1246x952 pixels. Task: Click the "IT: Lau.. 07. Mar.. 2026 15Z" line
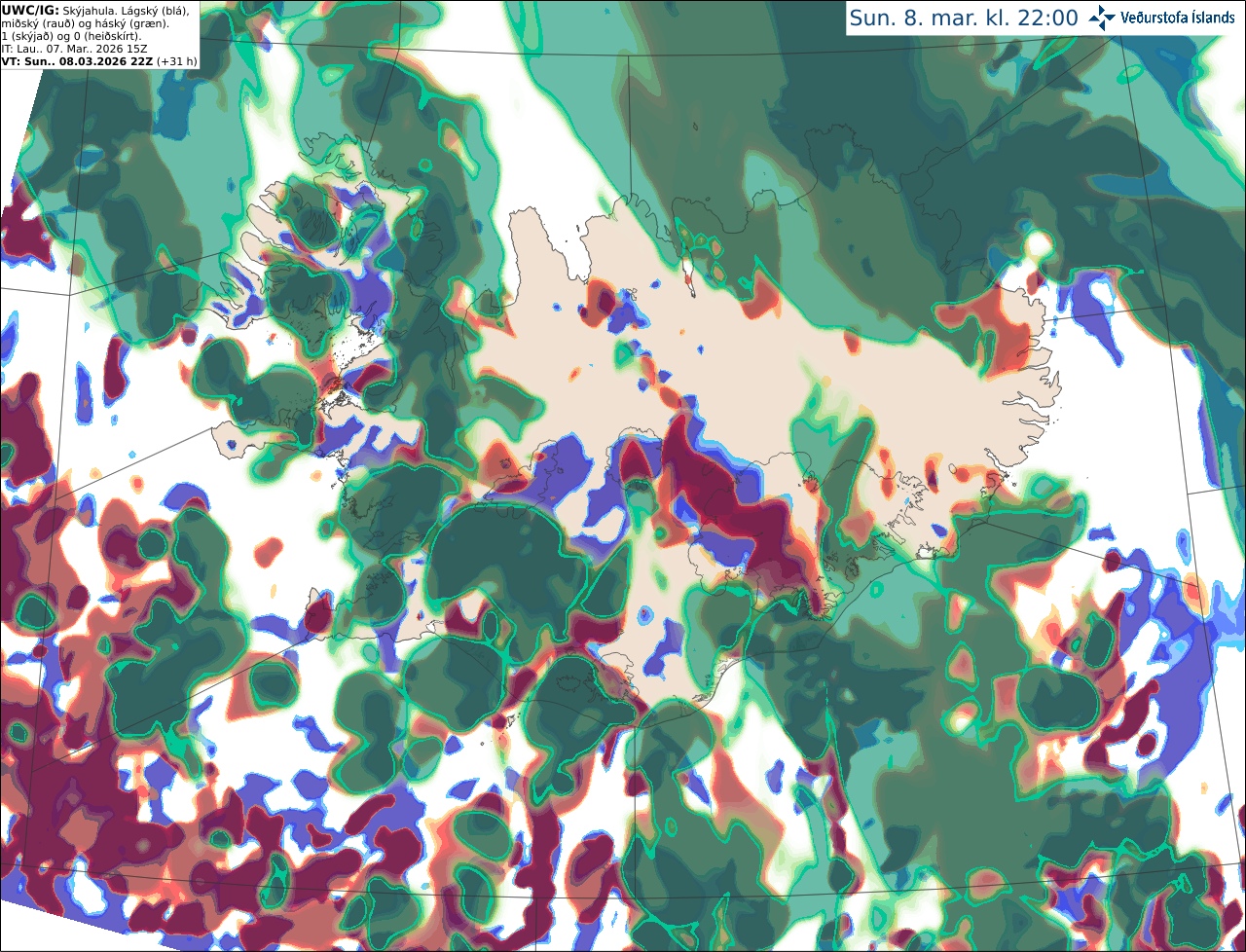click(x=75, y=49)
